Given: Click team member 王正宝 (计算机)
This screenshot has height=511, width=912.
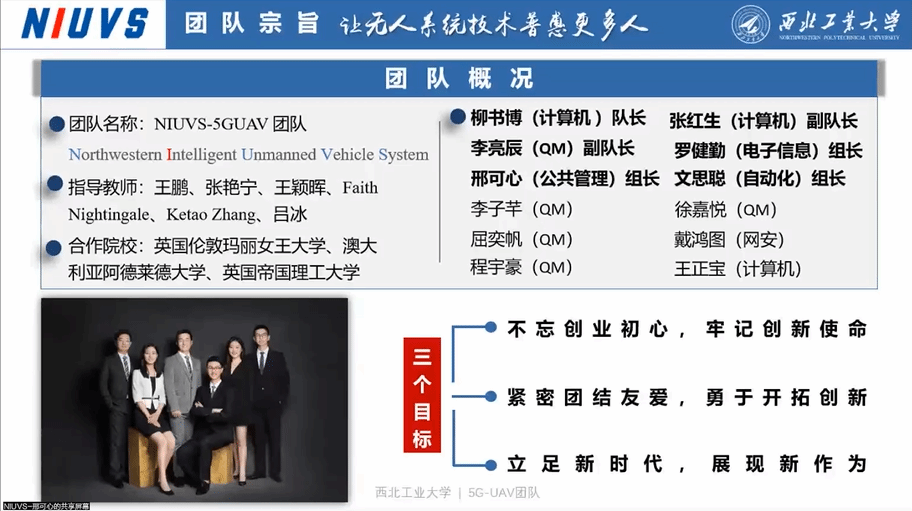Looking at the screenshot, I should [x=738, y=268].
